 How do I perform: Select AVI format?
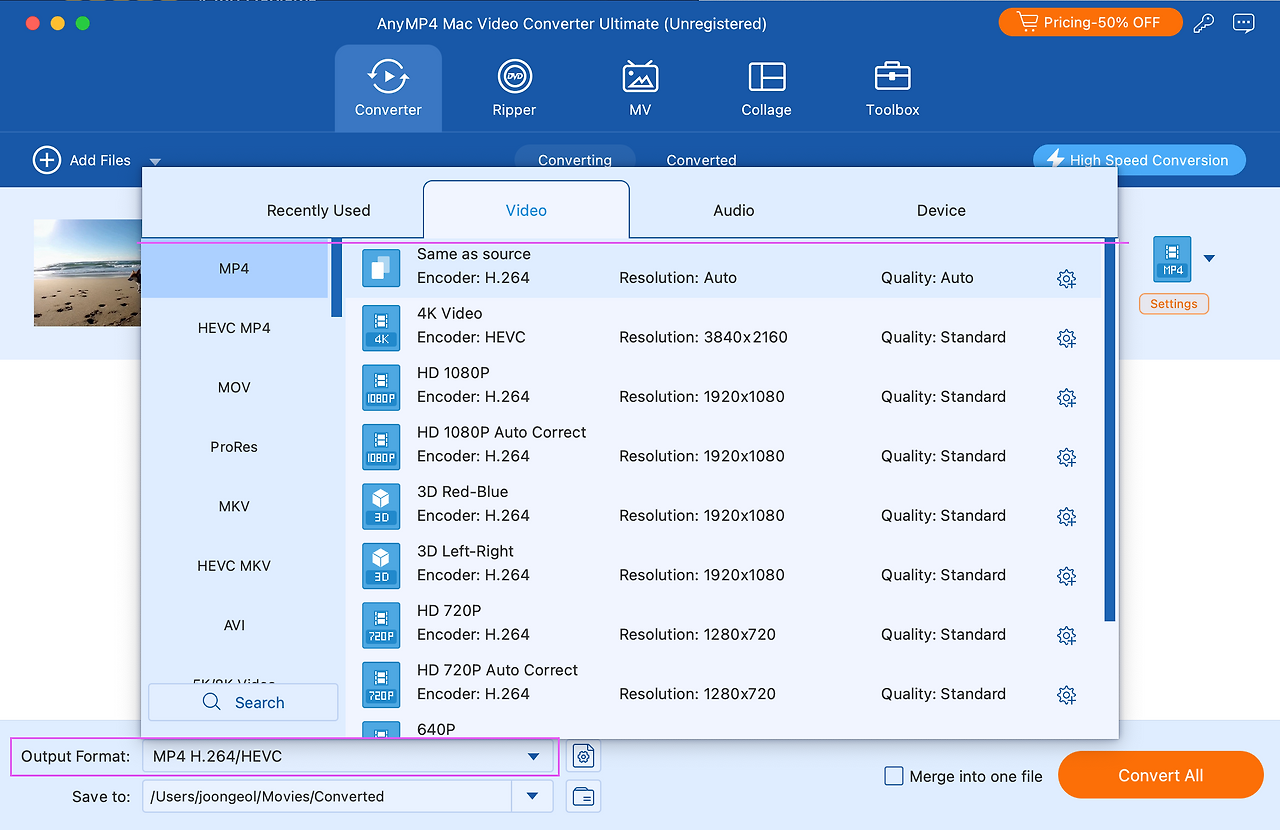(234, 625)
